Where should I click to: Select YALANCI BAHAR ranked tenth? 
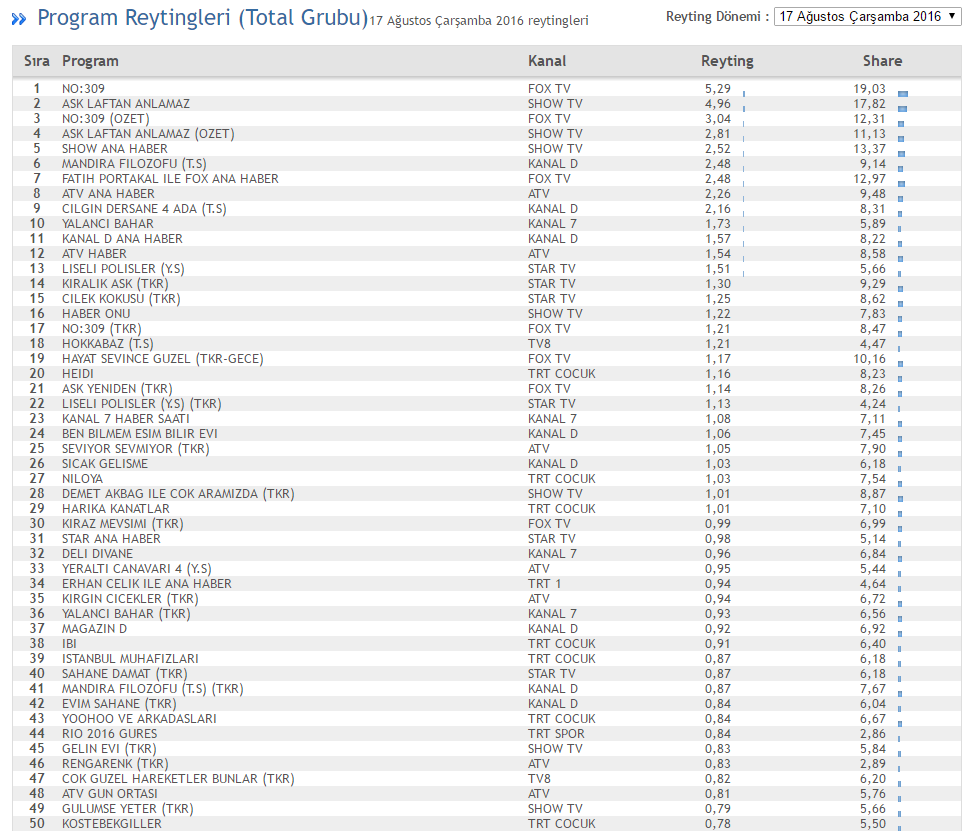point(108,224)
